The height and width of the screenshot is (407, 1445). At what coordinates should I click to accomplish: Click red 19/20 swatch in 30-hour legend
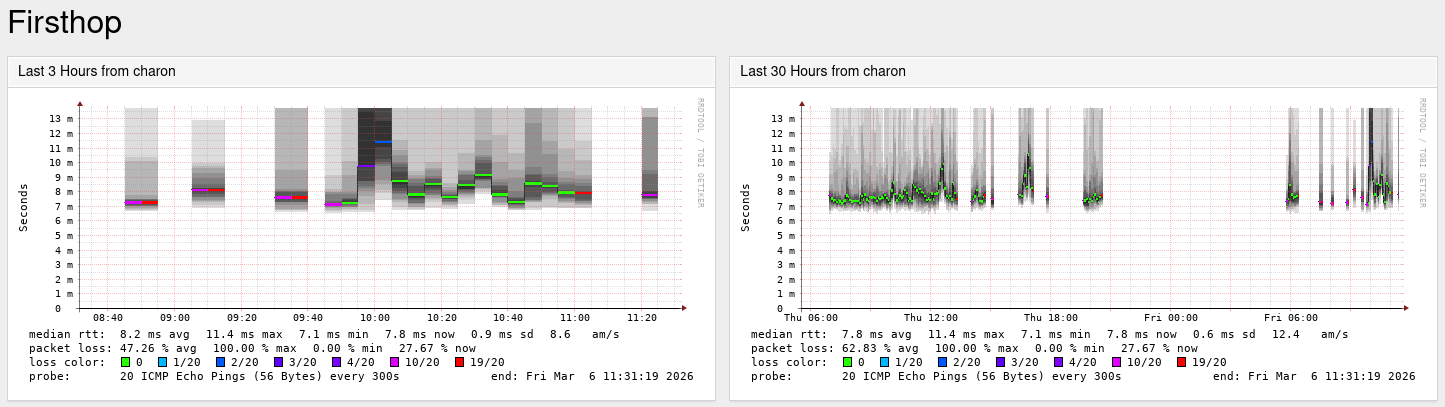1182,362
